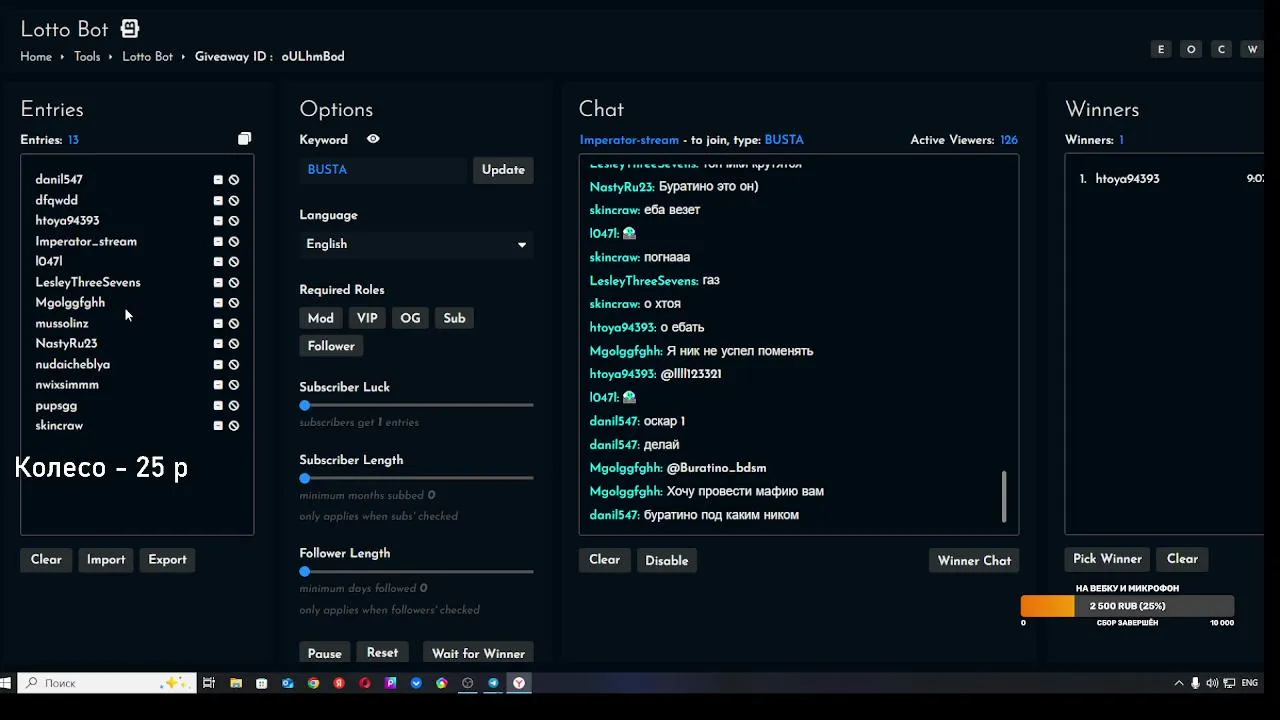Select winner htoya94393 in Winners list
1280x720 pixels.
[x=1127, y=179]
